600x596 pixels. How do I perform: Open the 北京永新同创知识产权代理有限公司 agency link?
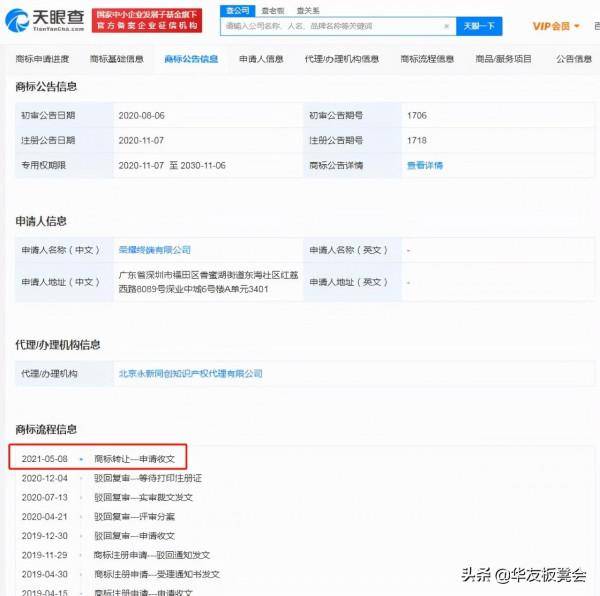pos(191,373)
